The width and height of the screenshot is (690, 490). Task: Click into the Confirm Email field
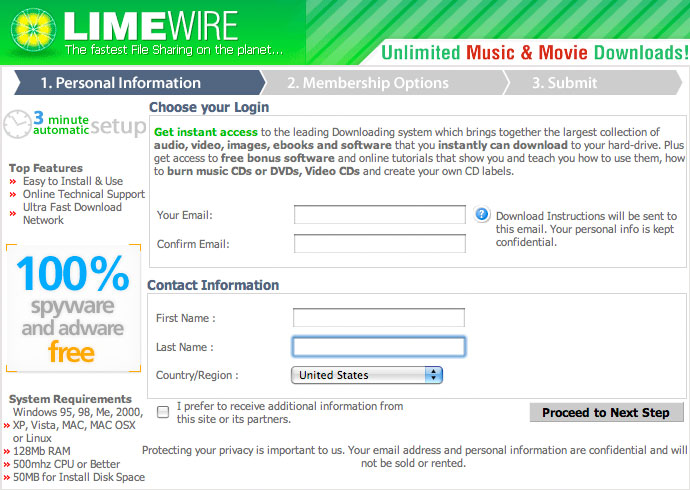click(380, 244)
